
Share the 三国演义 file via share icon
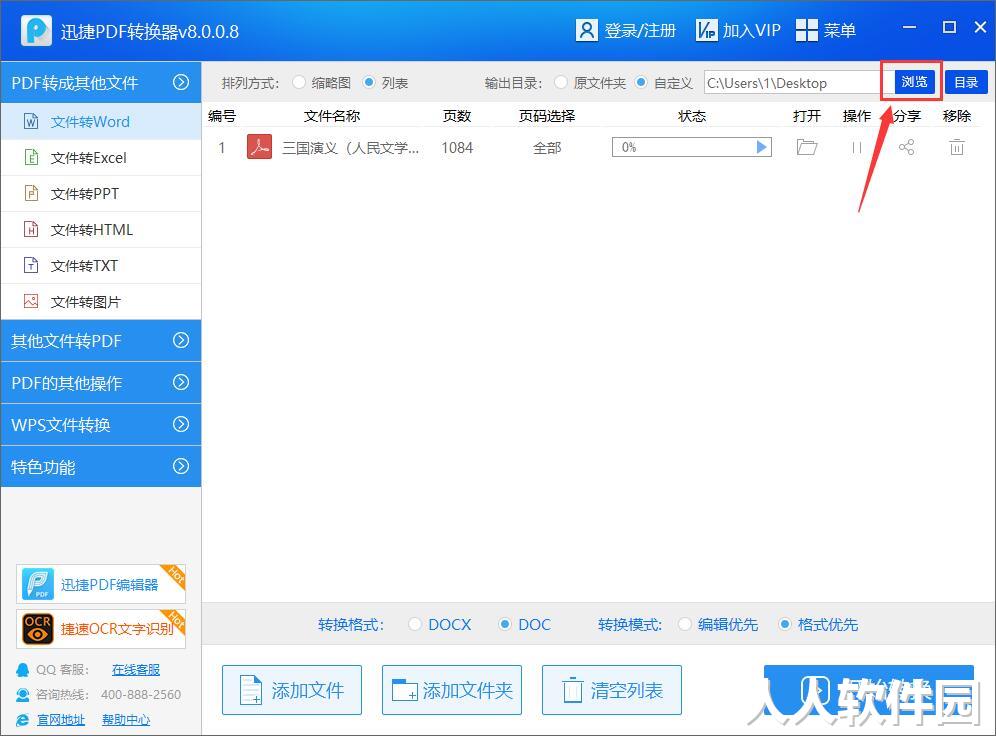point(906,147)
